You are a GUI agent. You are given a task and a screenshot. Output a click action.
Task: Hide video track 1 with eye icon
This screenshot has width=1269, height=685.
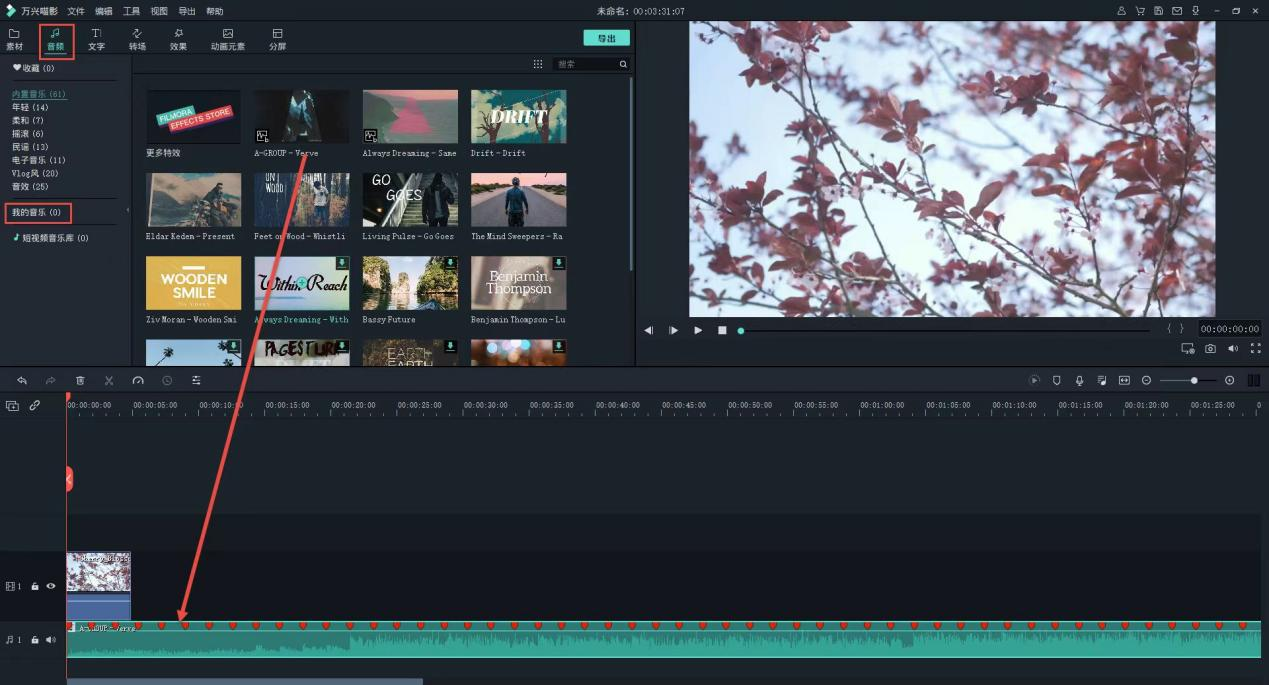pyautogui.click(x=51, y=586)
